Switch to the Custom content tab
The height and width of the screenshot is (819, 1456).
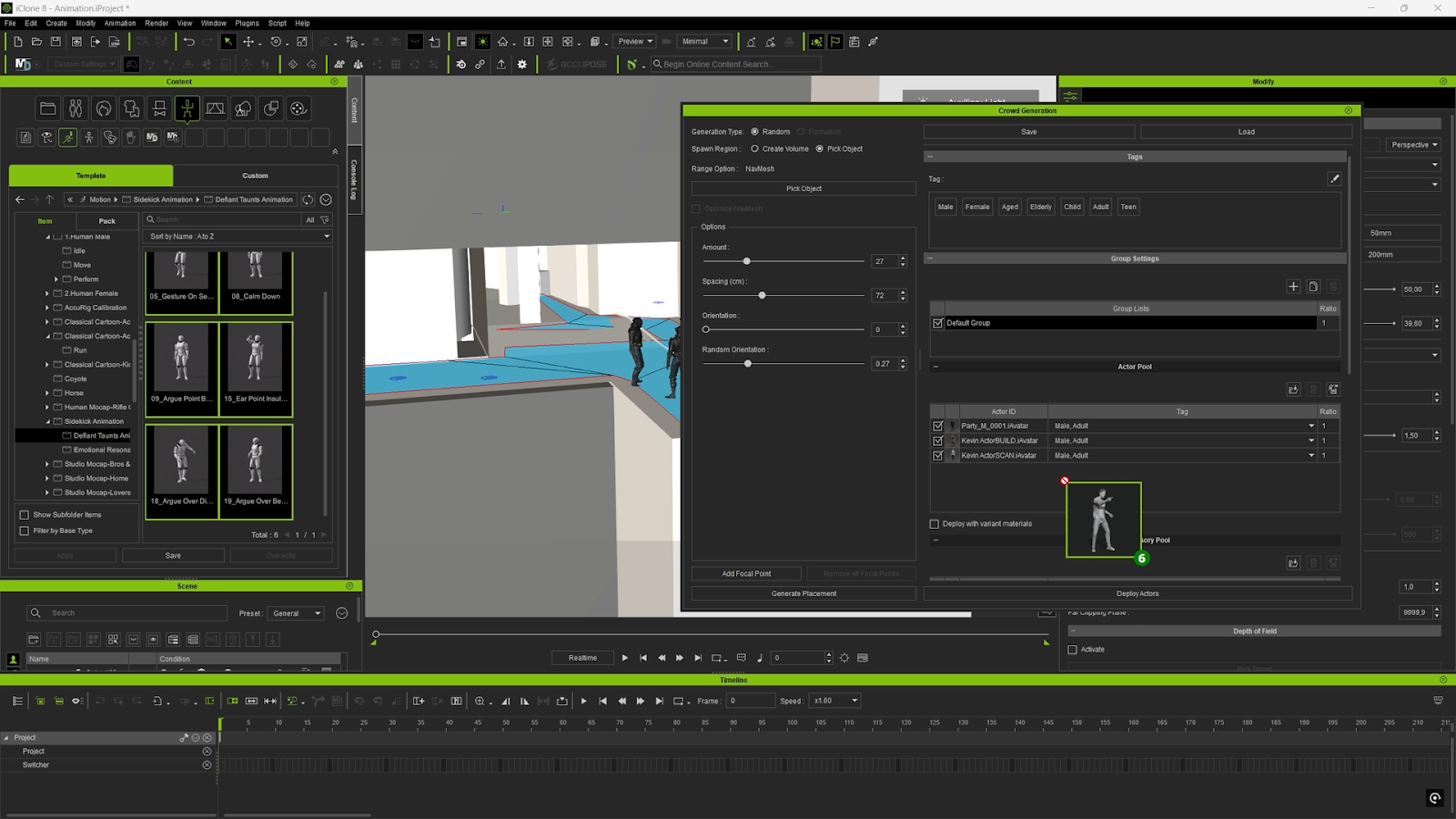pos(255,176)
